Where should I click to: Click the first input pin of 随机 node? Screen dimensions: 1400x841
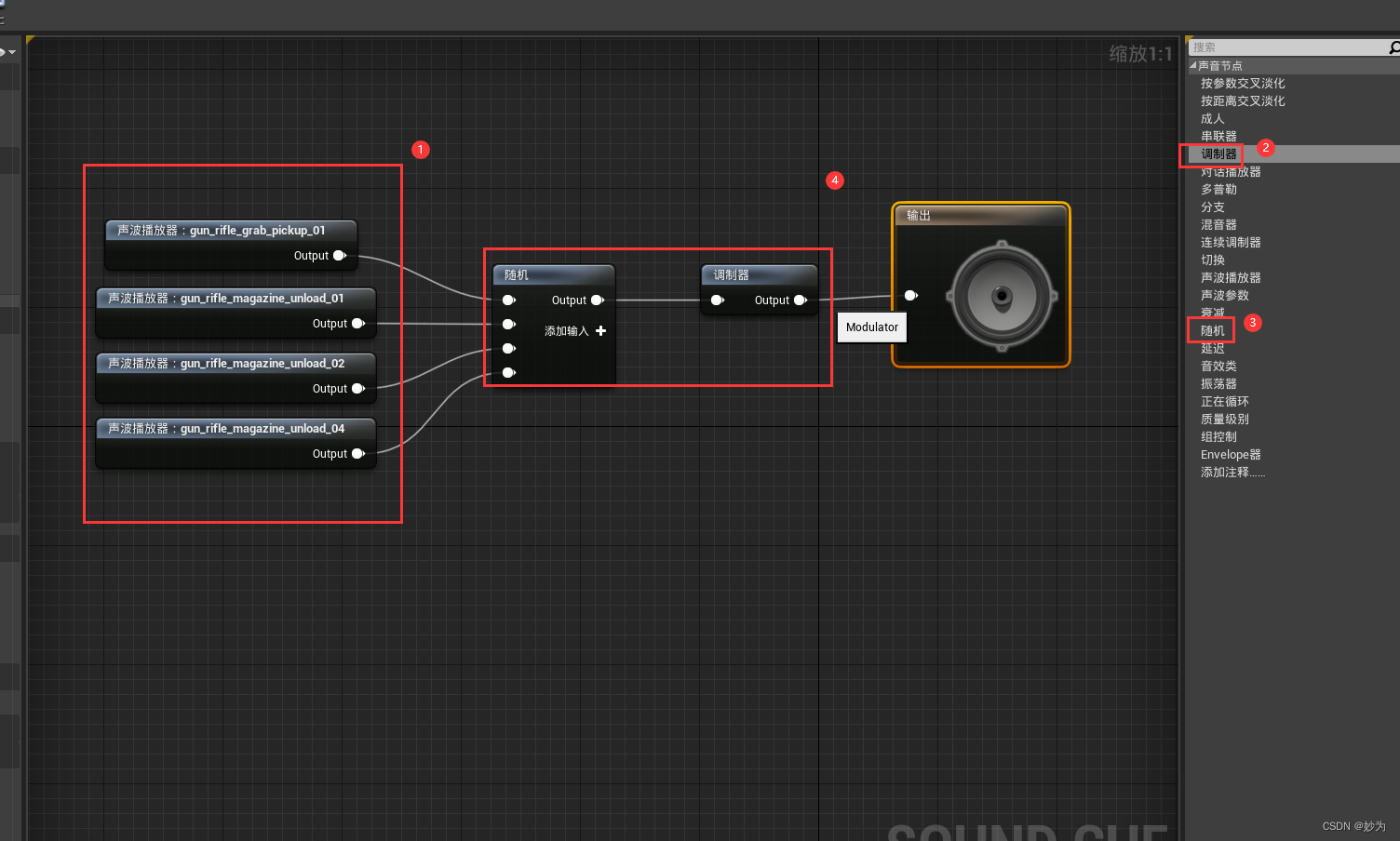pos(509,300)
